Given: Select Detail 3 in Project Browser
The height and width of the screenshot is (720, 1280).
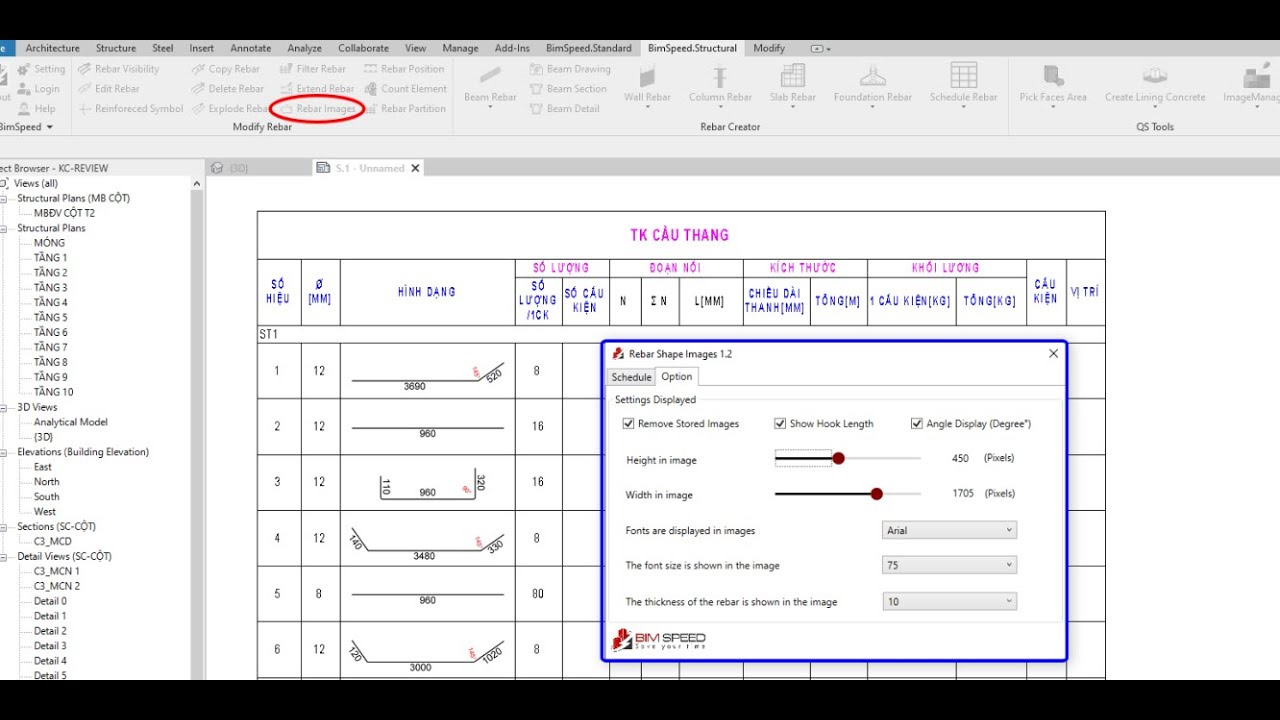Looking at the screenshot, I should pyautogui.click(x=50, y=646).
